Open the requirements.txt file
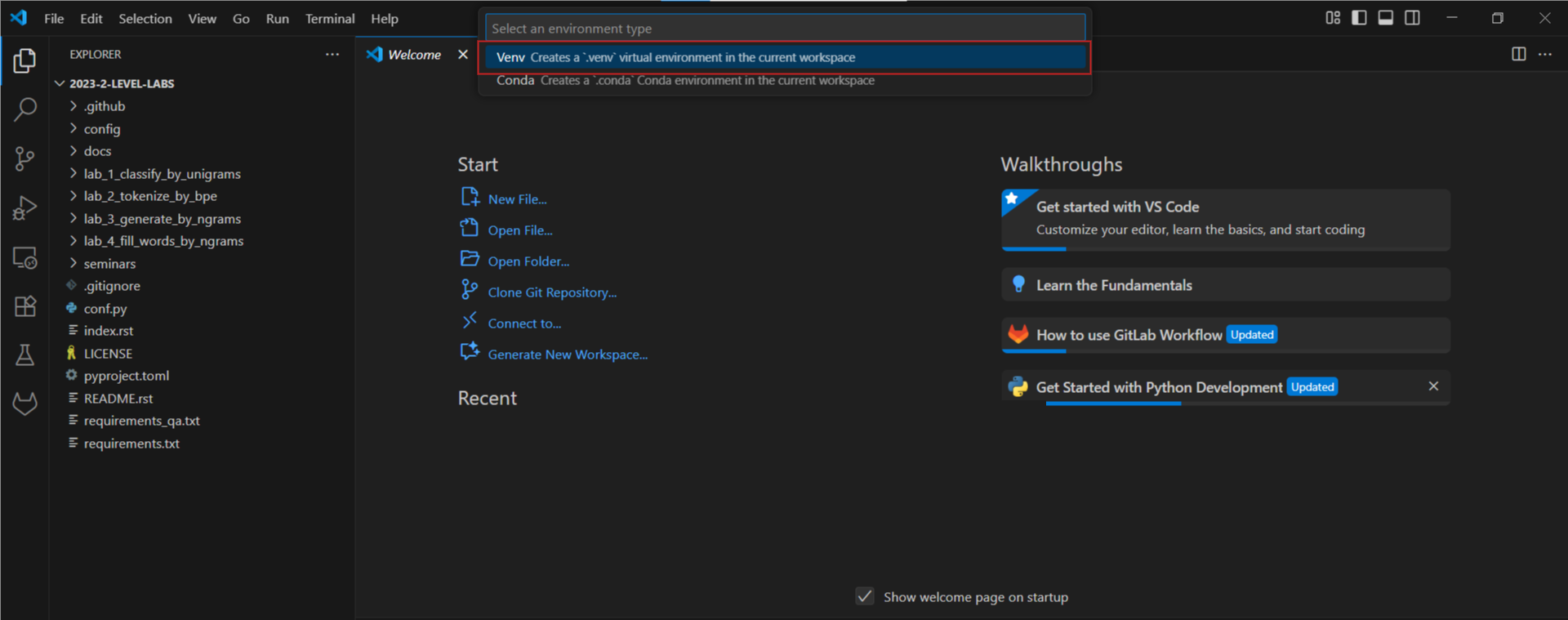 click(131, 444)
